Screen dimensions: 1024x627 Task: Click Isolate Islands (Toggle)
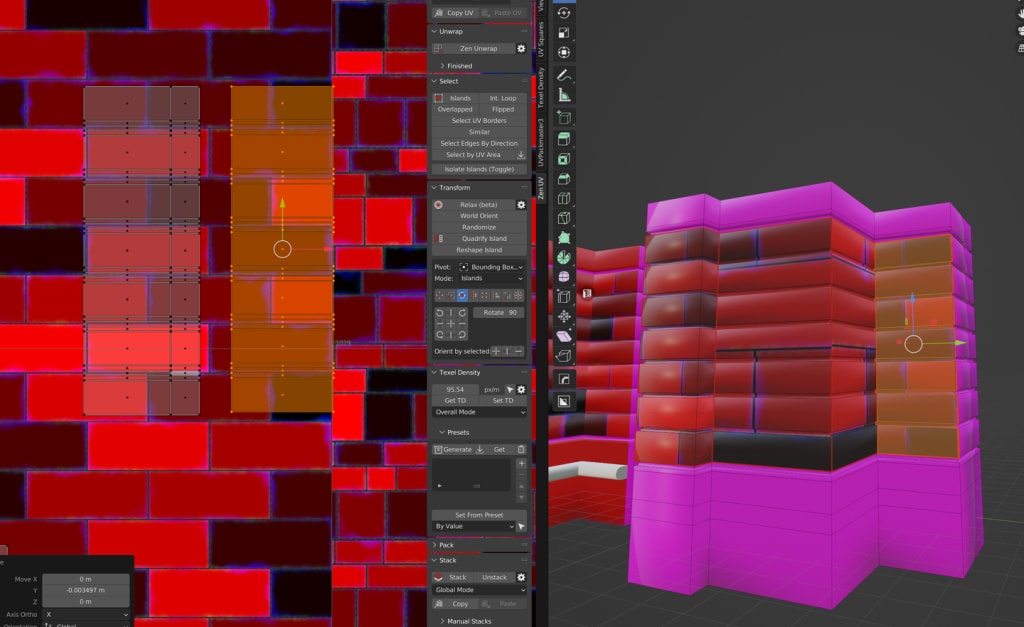(479, 169)
